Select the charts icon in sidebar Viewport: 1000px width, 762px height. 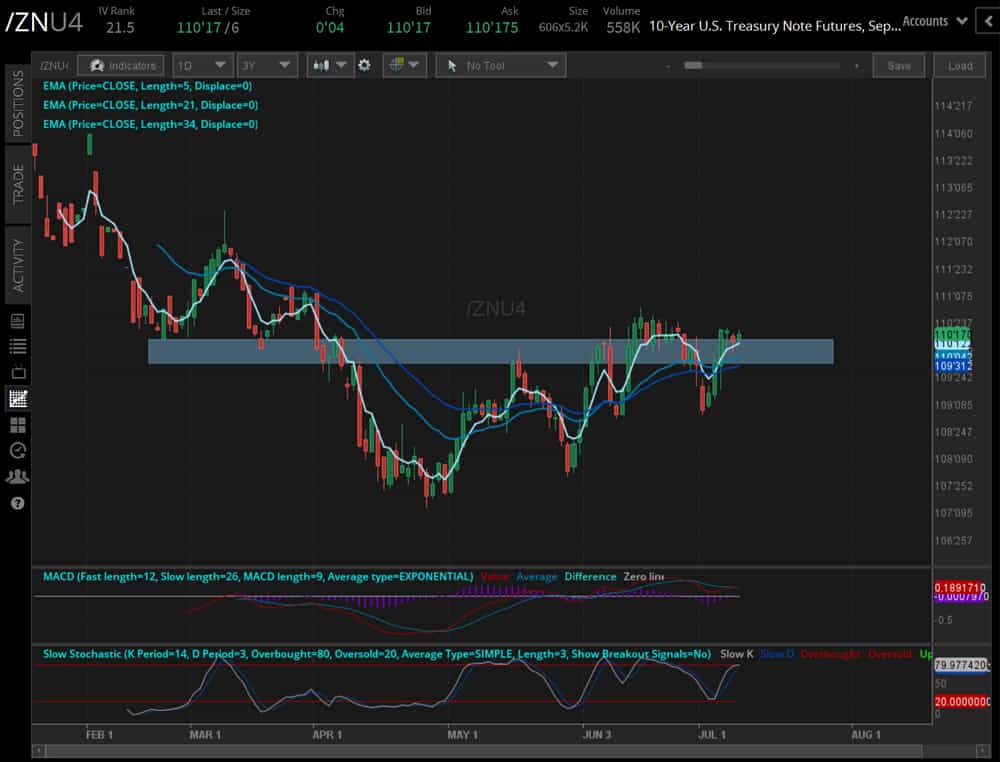17,398
